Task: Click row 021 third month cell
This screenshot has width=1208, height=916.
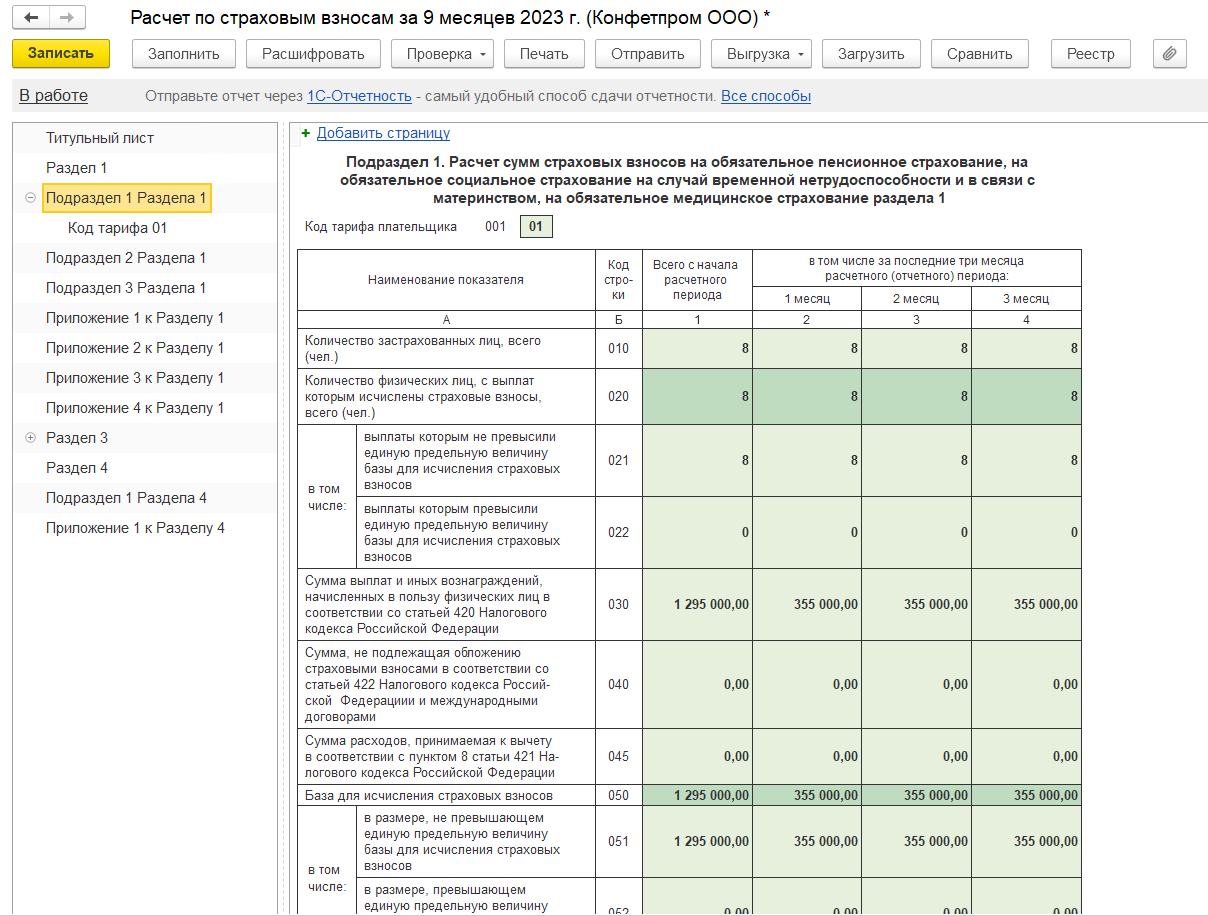Action: 1026,461
